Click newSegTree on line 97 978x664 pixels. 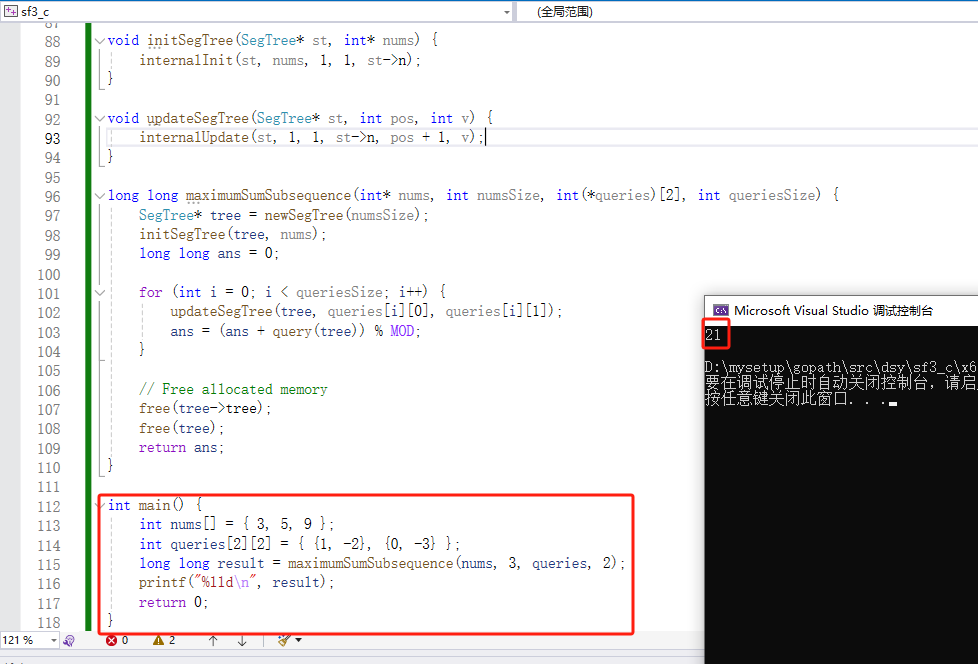tap(304, 215)
